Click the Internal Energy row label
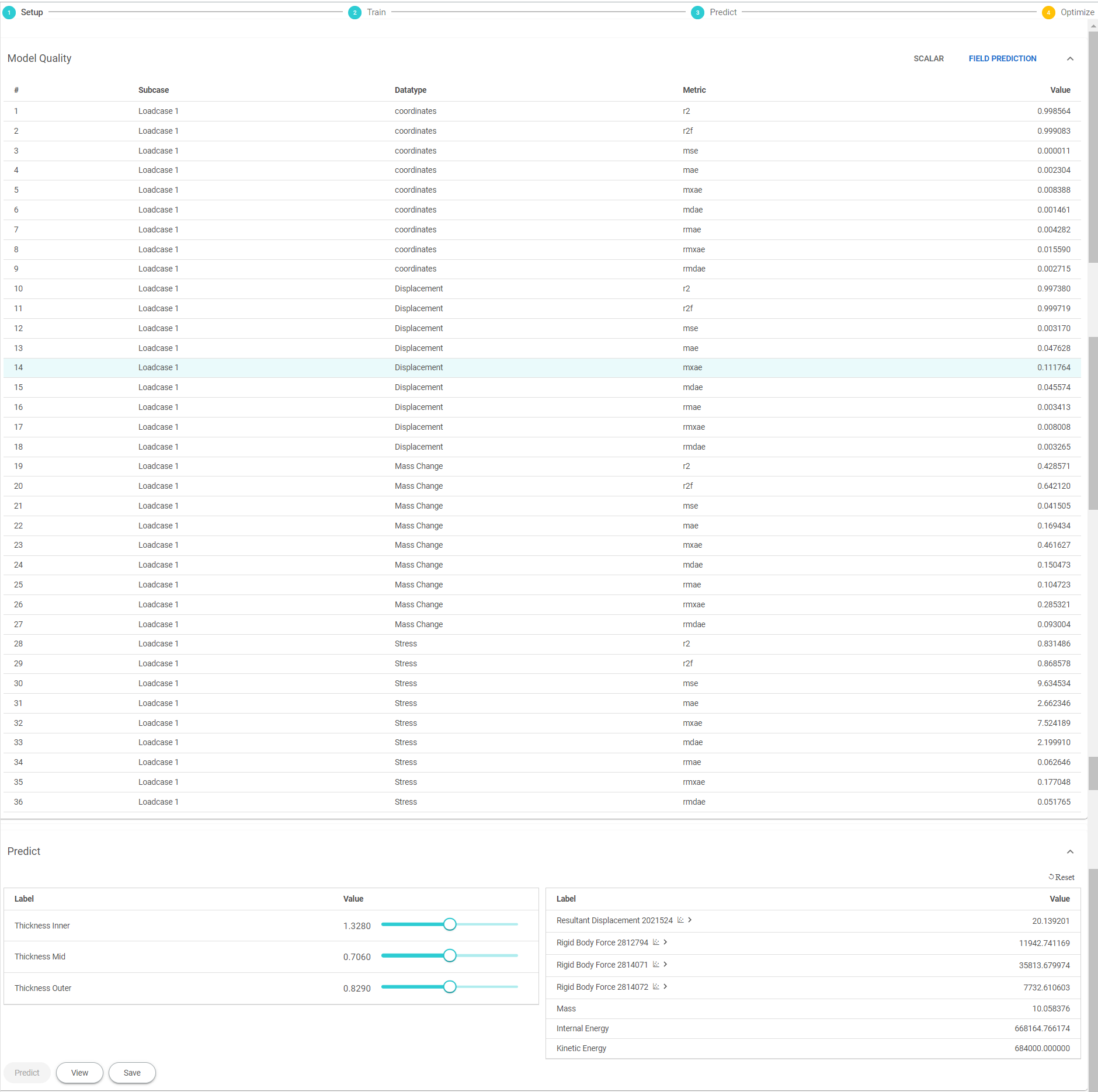This screenshot has height=1092, width=1098. [582, 1028]
